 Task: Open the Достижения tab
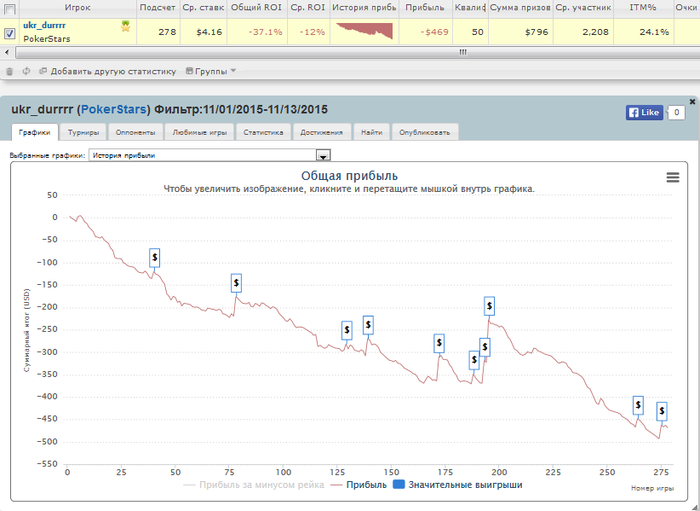tap(321, 133)
